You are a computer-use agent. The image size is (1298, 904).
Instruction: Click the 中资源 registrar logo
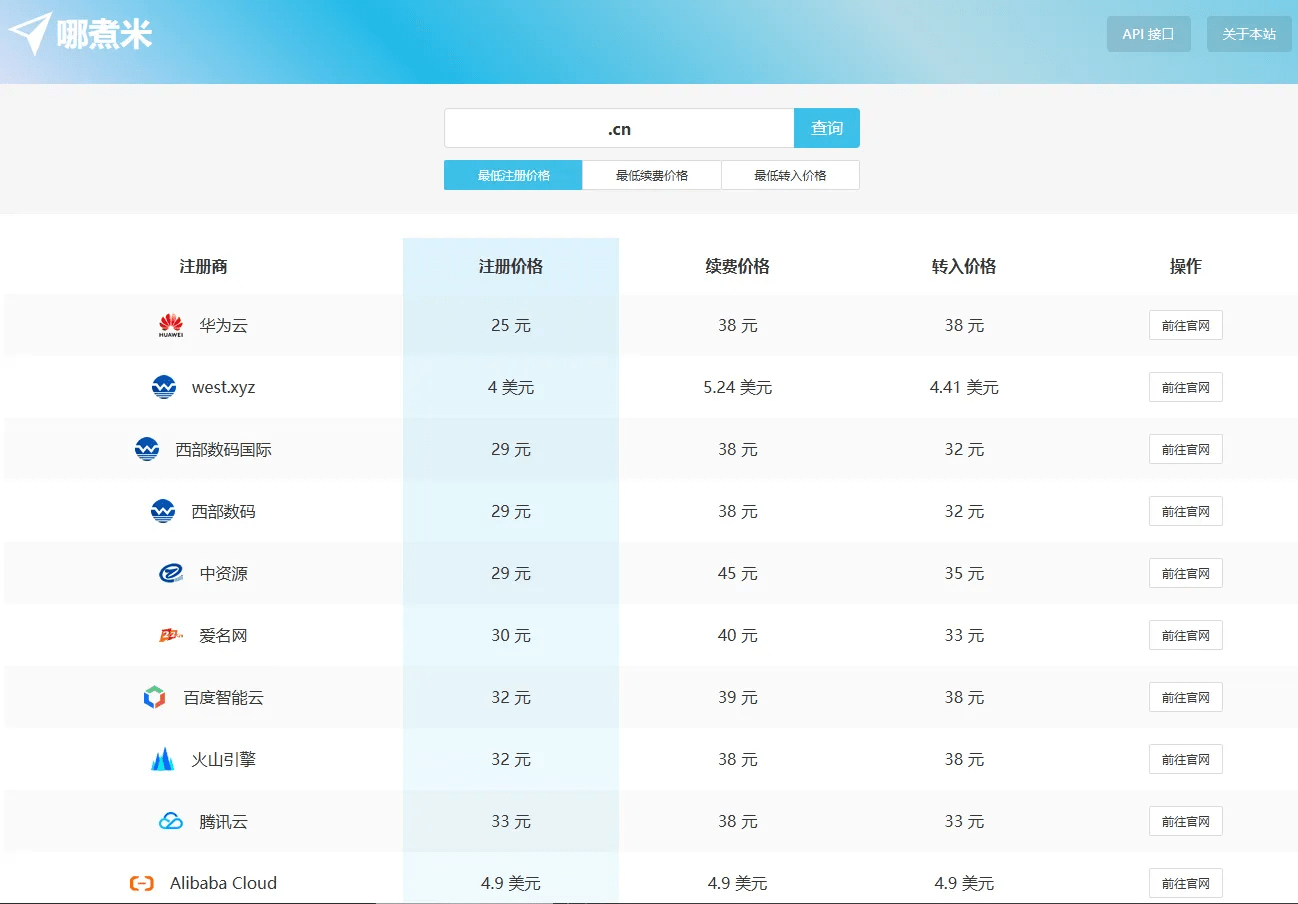(171, 574)
